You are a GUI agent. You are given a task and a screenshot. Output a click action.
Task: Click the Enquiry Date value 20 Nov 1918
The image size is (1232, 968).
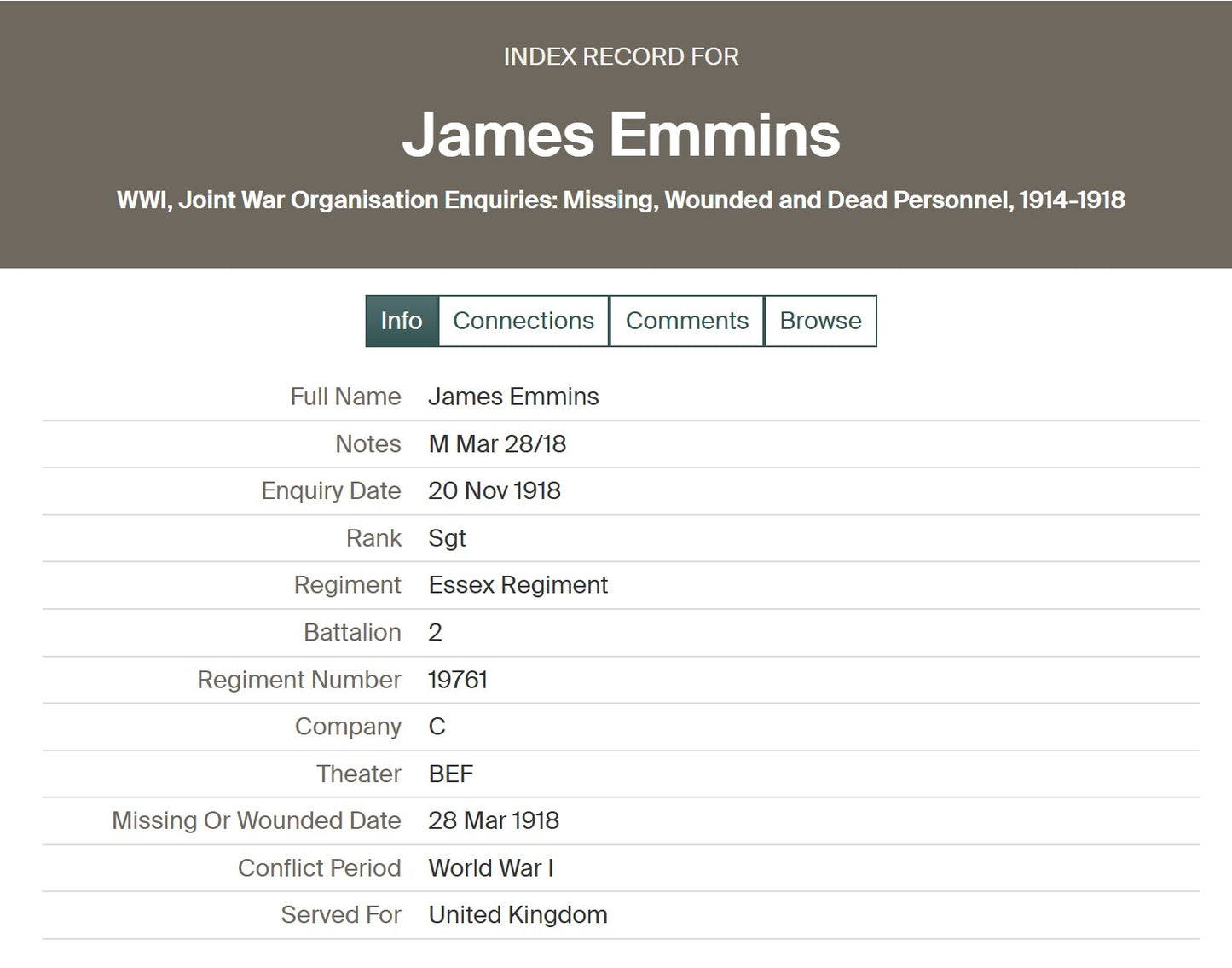coord(495,490)
